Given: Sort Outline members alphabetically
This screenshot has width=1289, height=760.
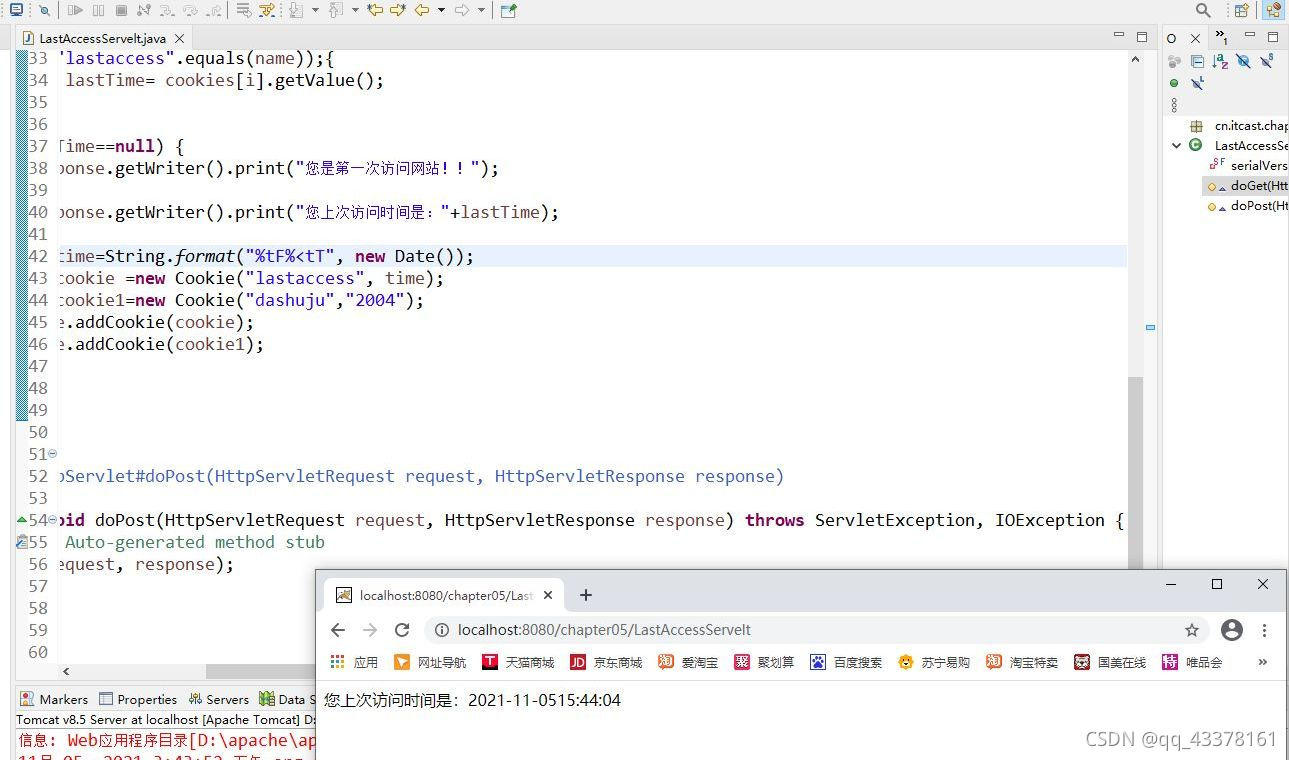Looking at the screenshot, I should (x=1219, y=62).
